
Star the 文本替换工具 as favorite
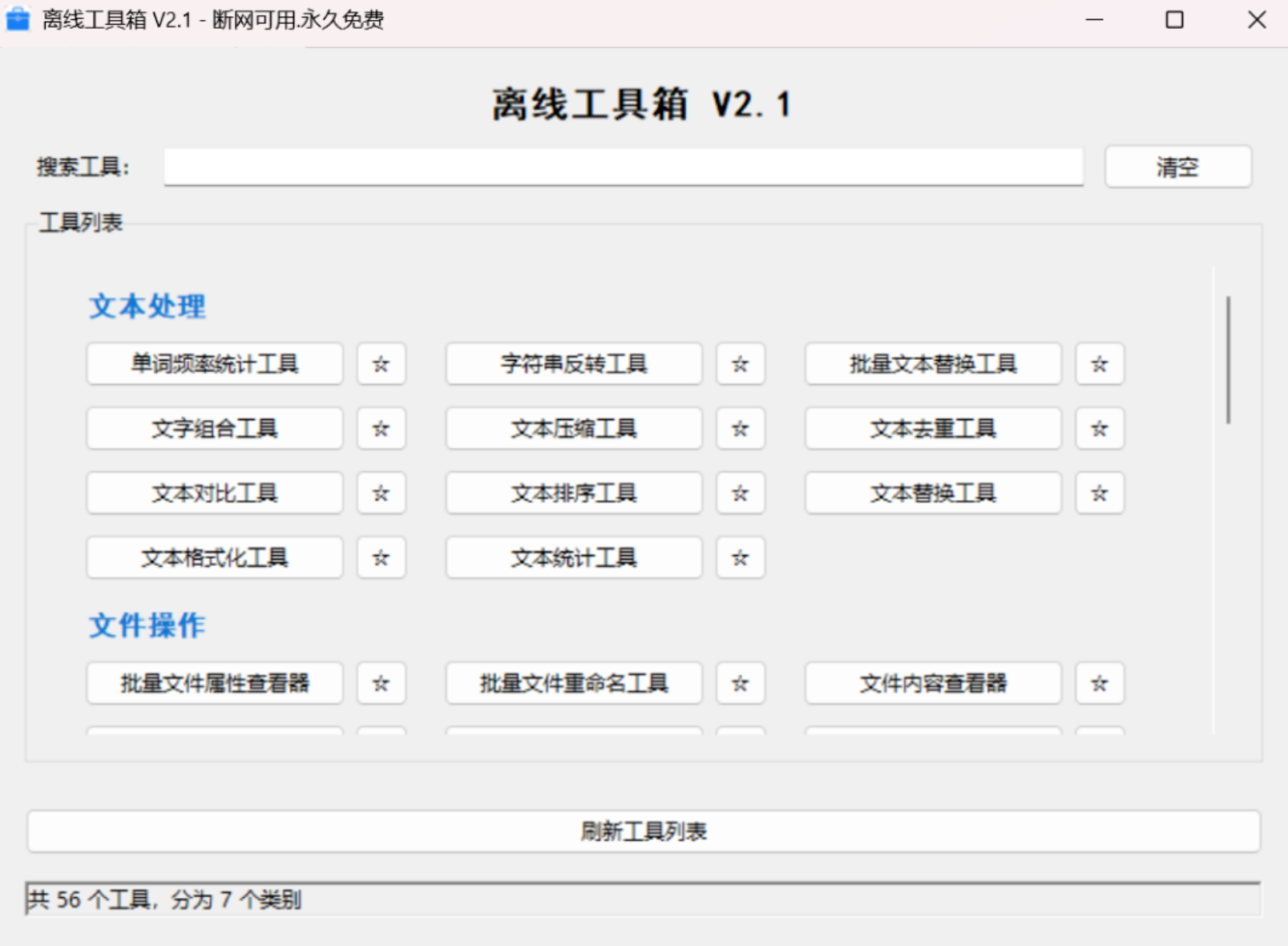tap(1099, 493)
